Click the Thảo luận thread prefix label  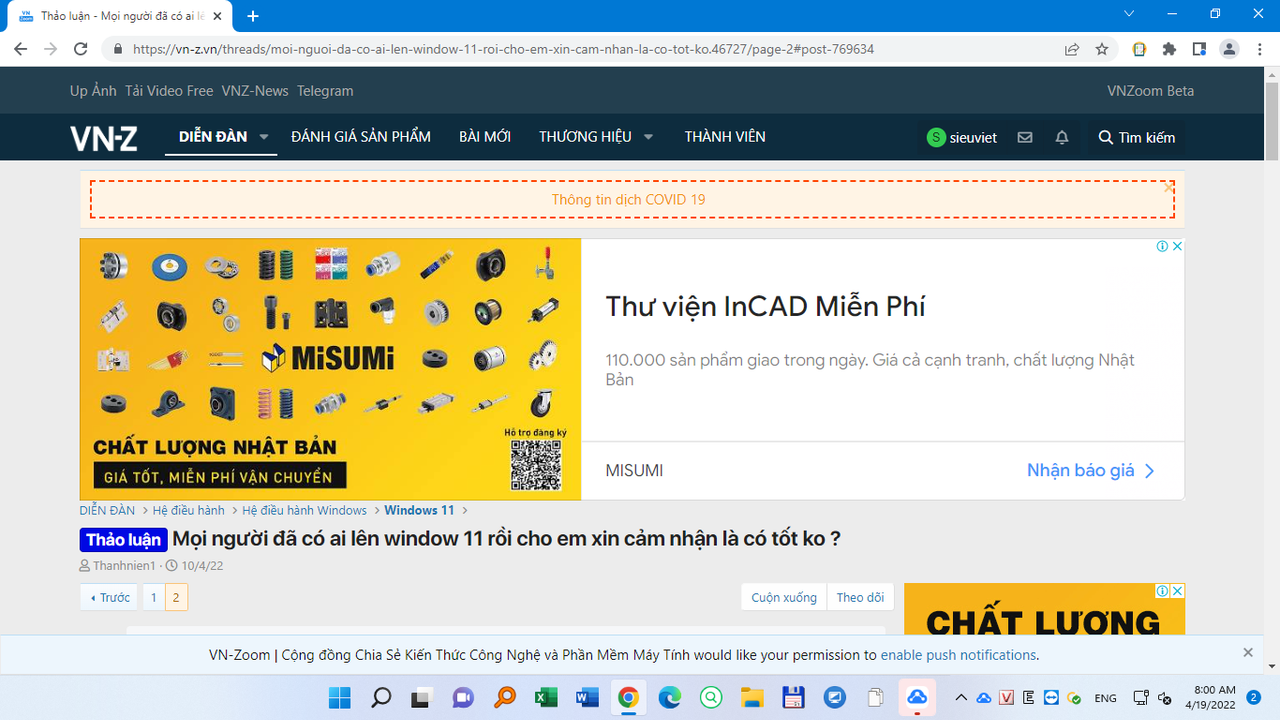pyautogui.click(x=123, y=540)
